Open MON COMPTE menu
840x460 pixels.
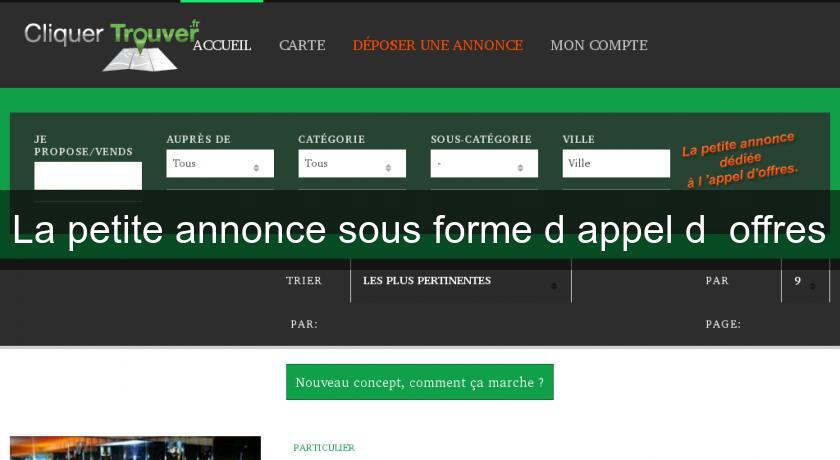click(x=599, y=46)
